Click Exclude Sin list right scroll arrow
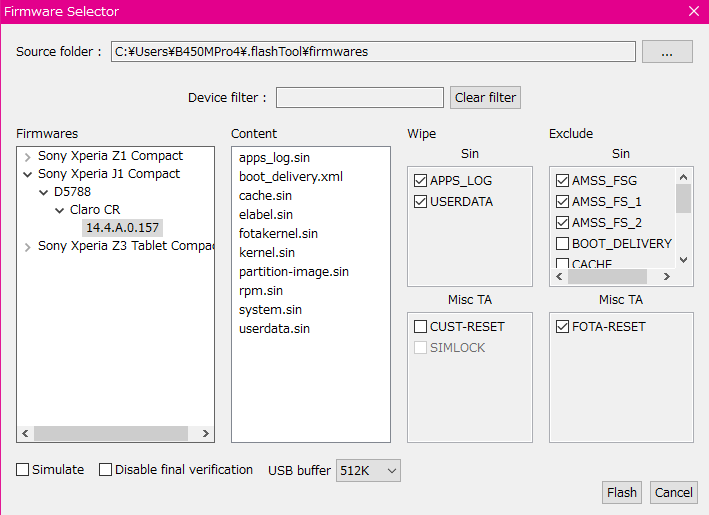709x515 pixels. (666, 276)
